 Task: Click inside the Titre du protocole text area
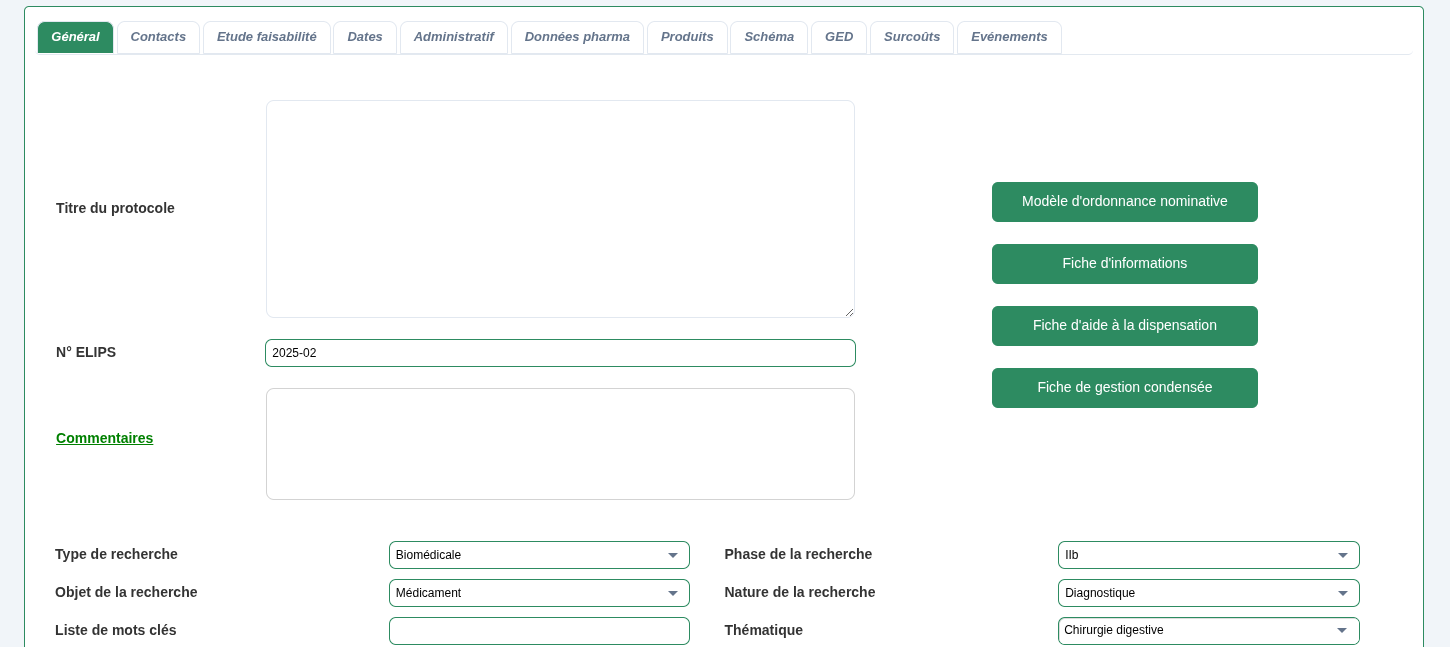[x=560, y=209]
